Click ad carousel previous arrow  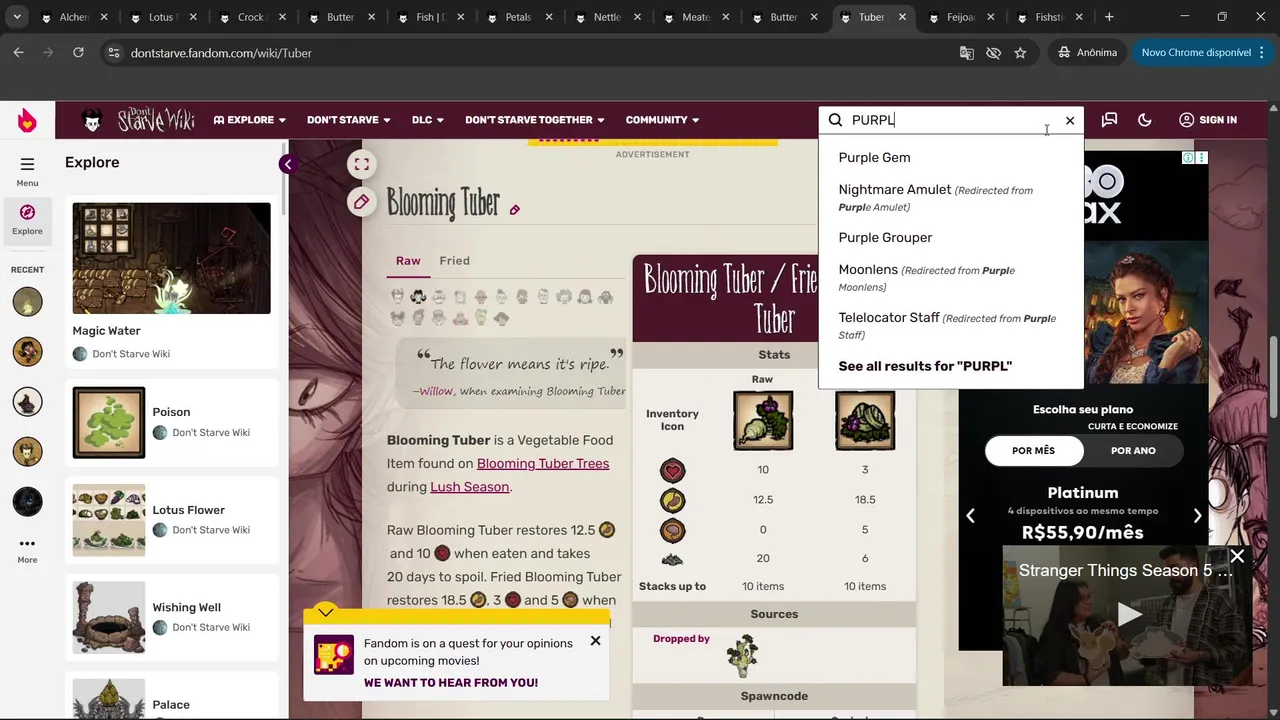pyautogui.click(x=970, y=516)
